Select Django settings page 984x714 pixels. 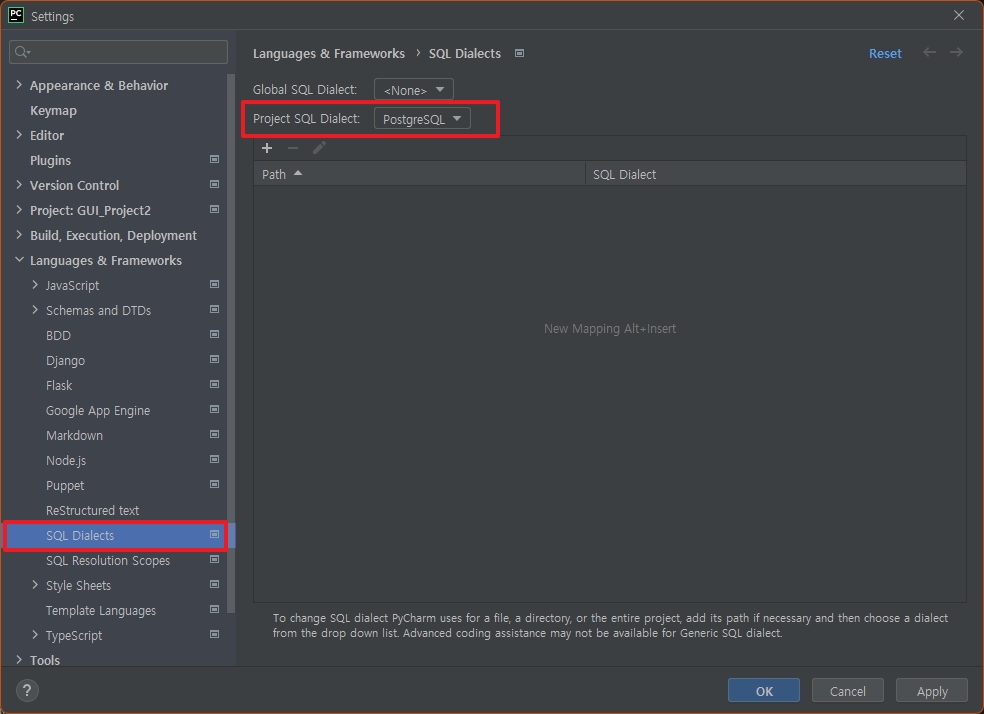tap(65, 361)
